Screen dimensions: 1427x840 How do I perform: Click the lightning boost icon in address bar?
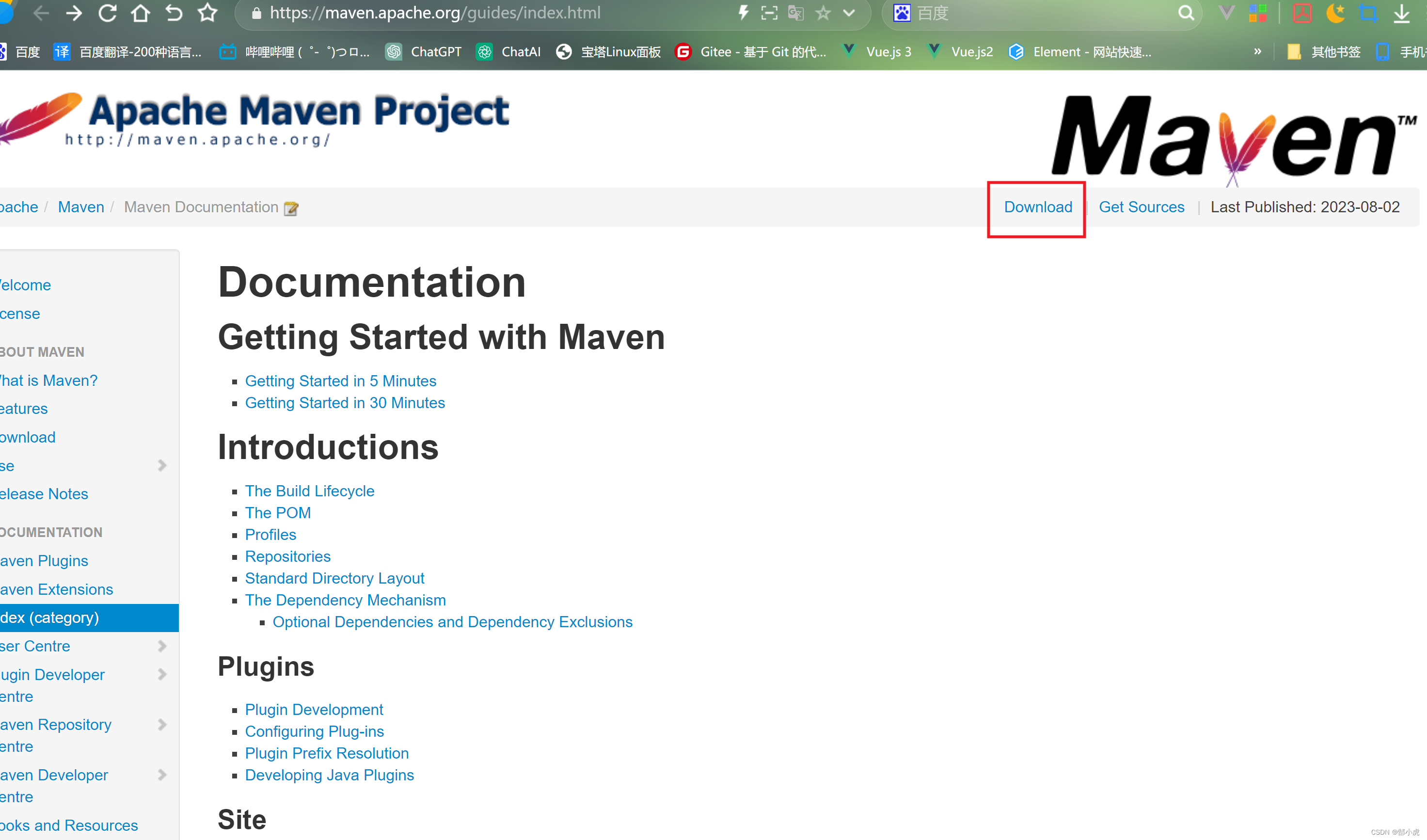click(x=744, y=14)
